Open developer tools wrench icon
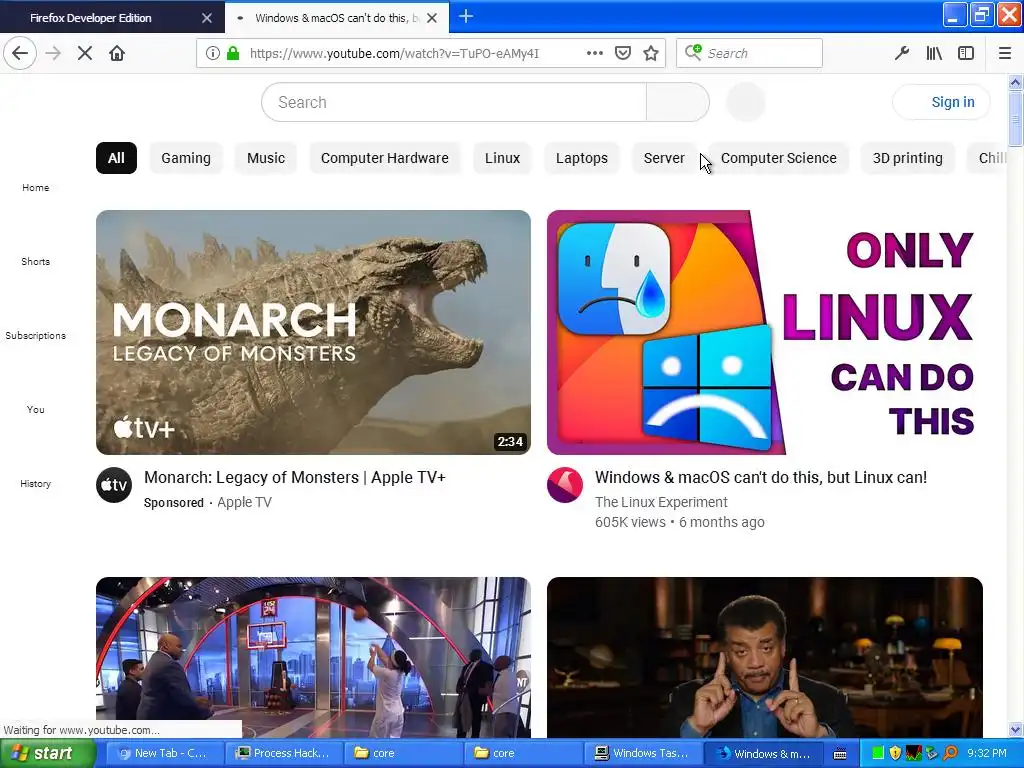The image size is (1024, 768). [x=902, y=53]
